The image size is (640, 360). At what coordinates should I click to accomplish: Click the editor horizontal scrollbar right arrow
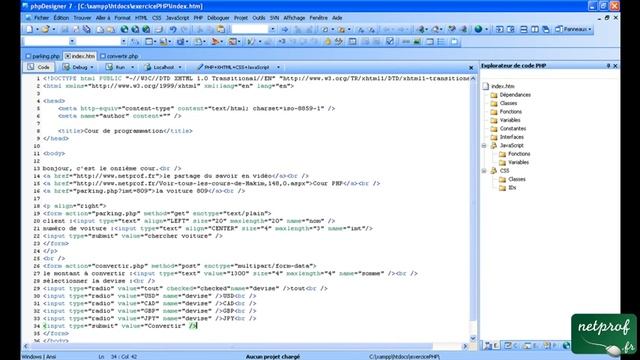pyautogui.click(x=465, y=346)
